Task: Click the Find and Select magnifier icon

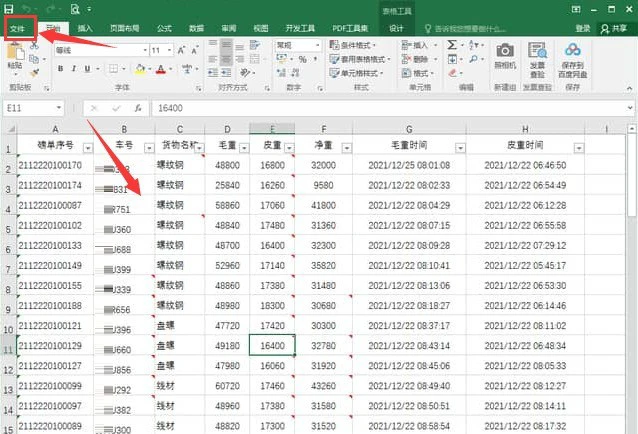Action: [x=473, y=59]
